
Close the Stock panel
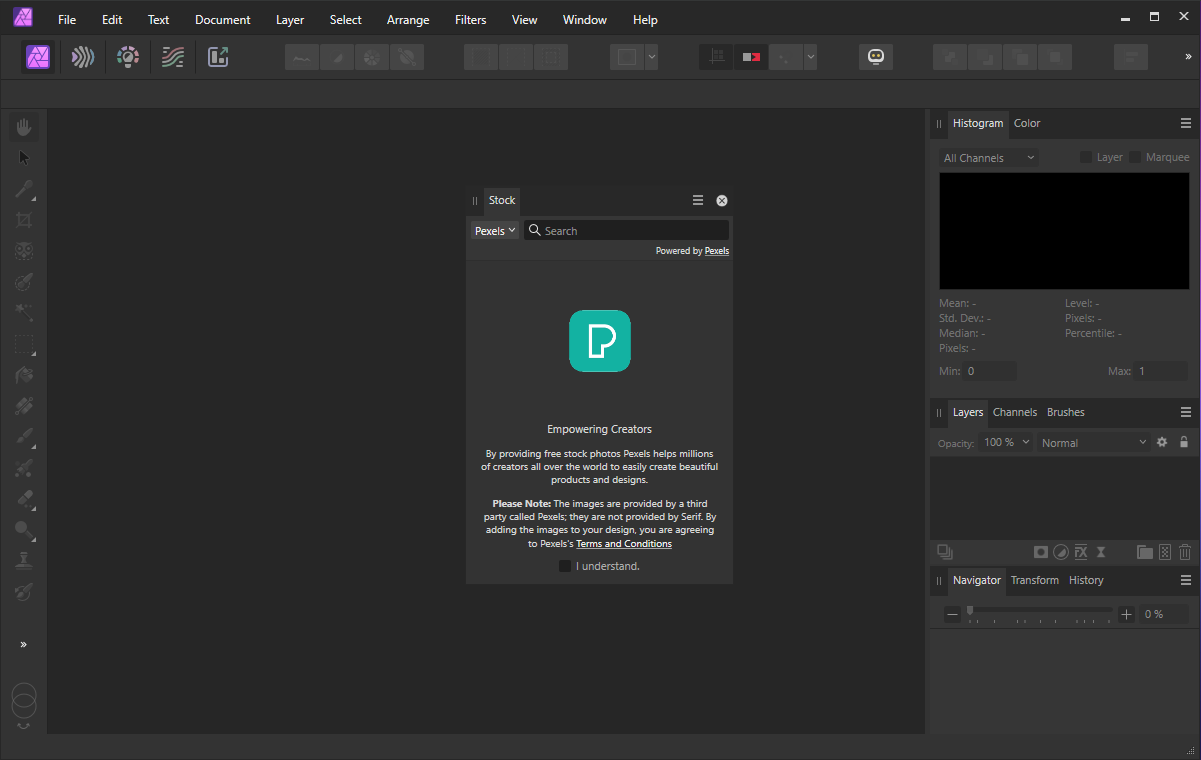point(722,200)
